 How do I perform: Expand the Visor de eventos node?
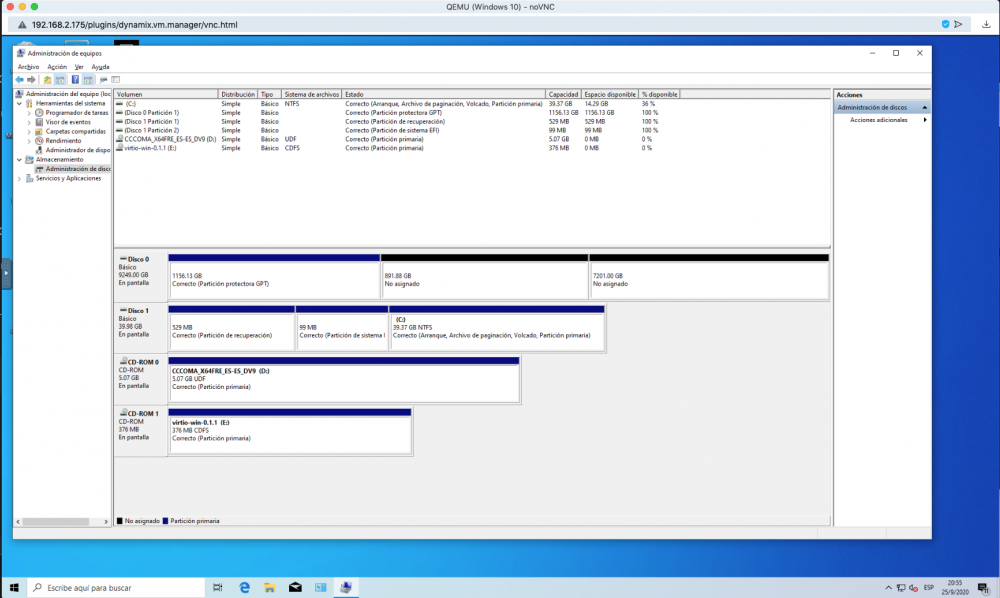click(x=29, y=122)
